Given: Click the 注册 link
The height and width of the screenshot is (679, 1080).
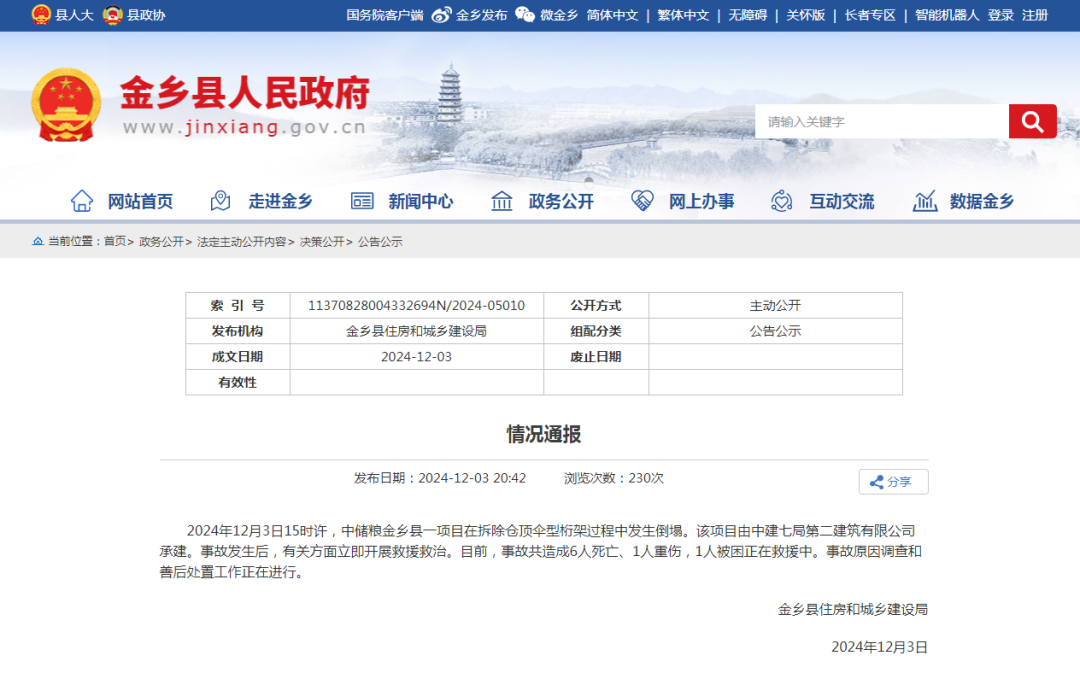Looking at the screenshot, I should 1035,15.
